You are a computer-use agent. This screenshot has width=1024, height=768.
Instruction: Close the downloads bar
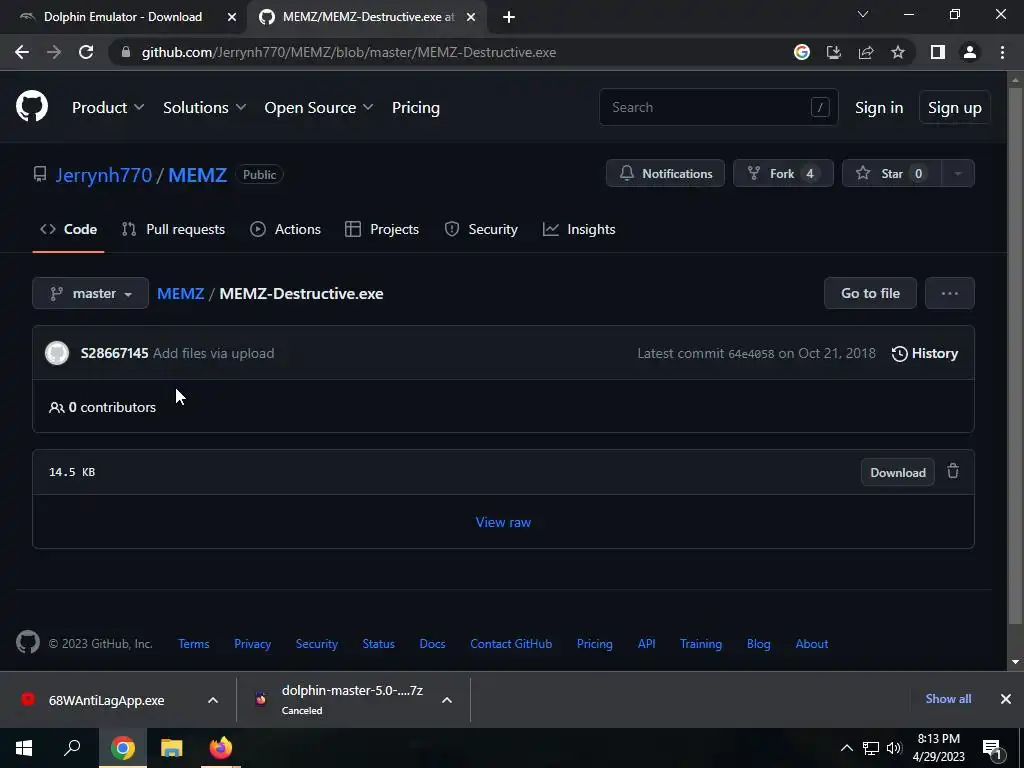[1006, 699]
